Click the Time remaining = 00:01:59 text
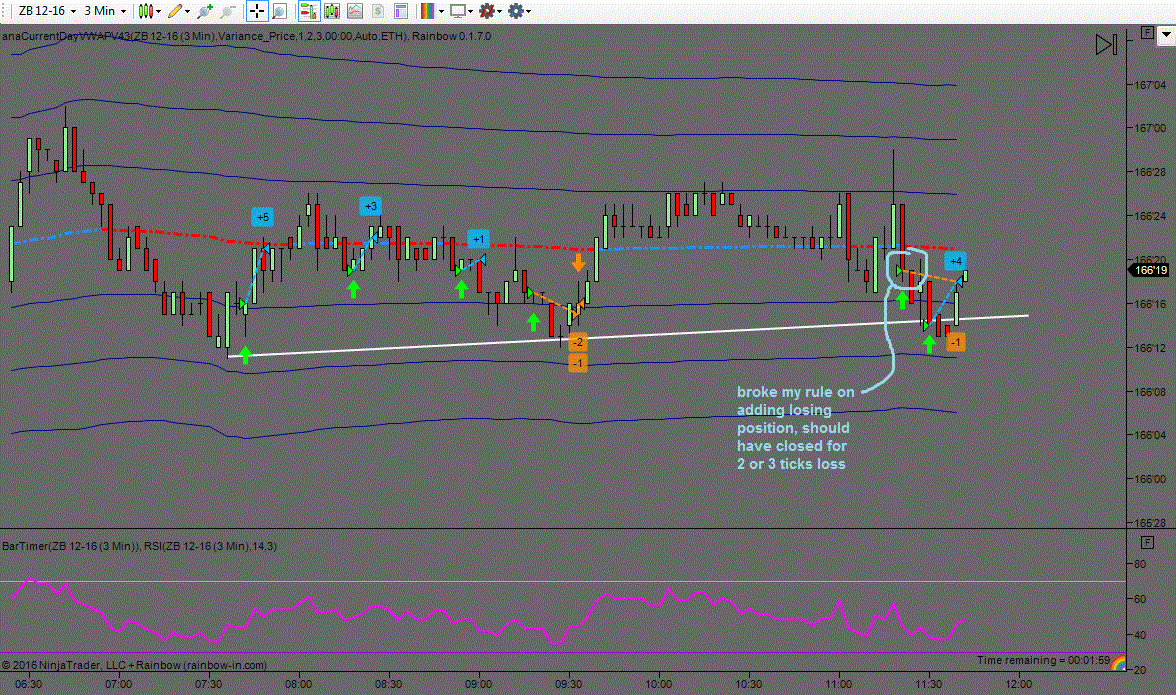The width and height of the screenshot is (1176, 695). click(x=1043, y=660)
